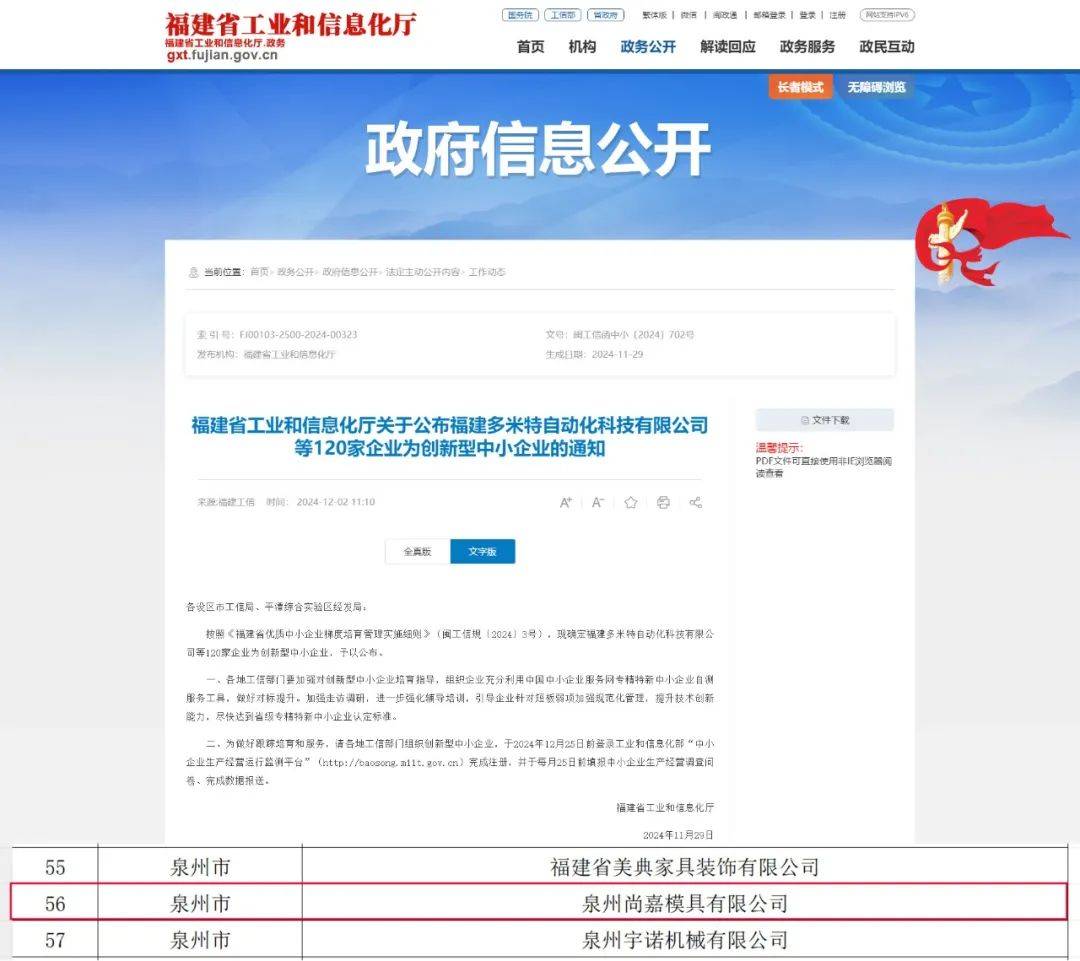Viewport: 1080px width, 961px height.
Task: Switch to 繁体版 traditional Chinese
Action: tap(654, 15)
